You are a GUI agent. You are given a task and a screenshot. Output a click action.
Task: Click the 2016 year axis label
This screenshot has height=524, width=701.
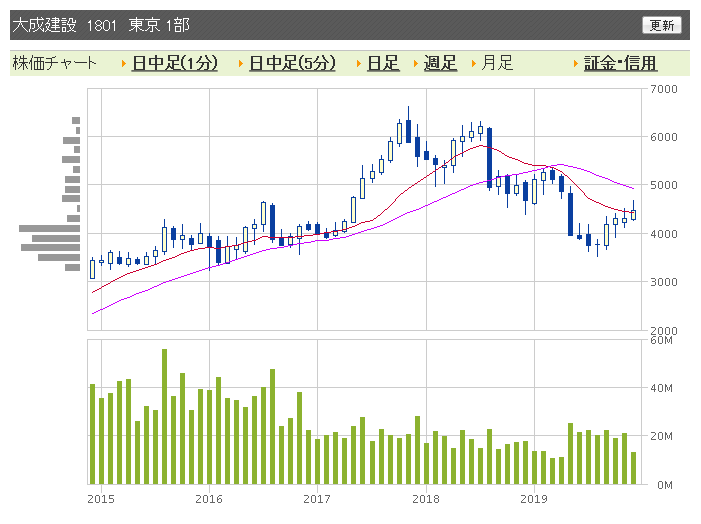[209, 499]
